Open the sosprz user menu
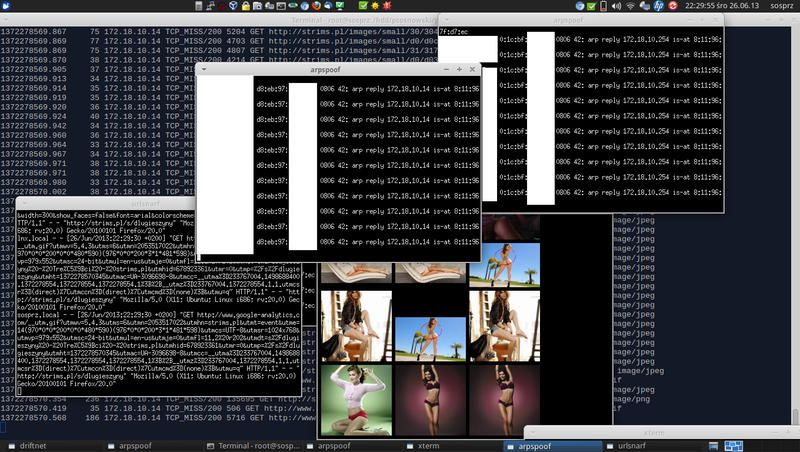The image size is (800, 452). pos(782,6)
